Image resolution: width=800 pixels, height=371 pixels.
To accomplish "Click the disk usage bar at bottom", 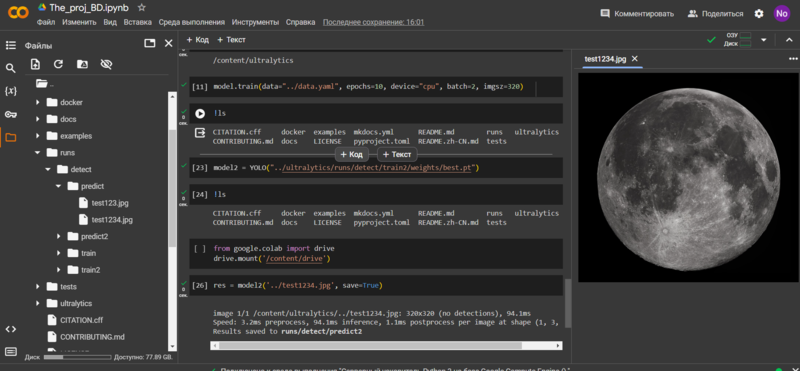I will pyautogui.click(x=78, y=357).
